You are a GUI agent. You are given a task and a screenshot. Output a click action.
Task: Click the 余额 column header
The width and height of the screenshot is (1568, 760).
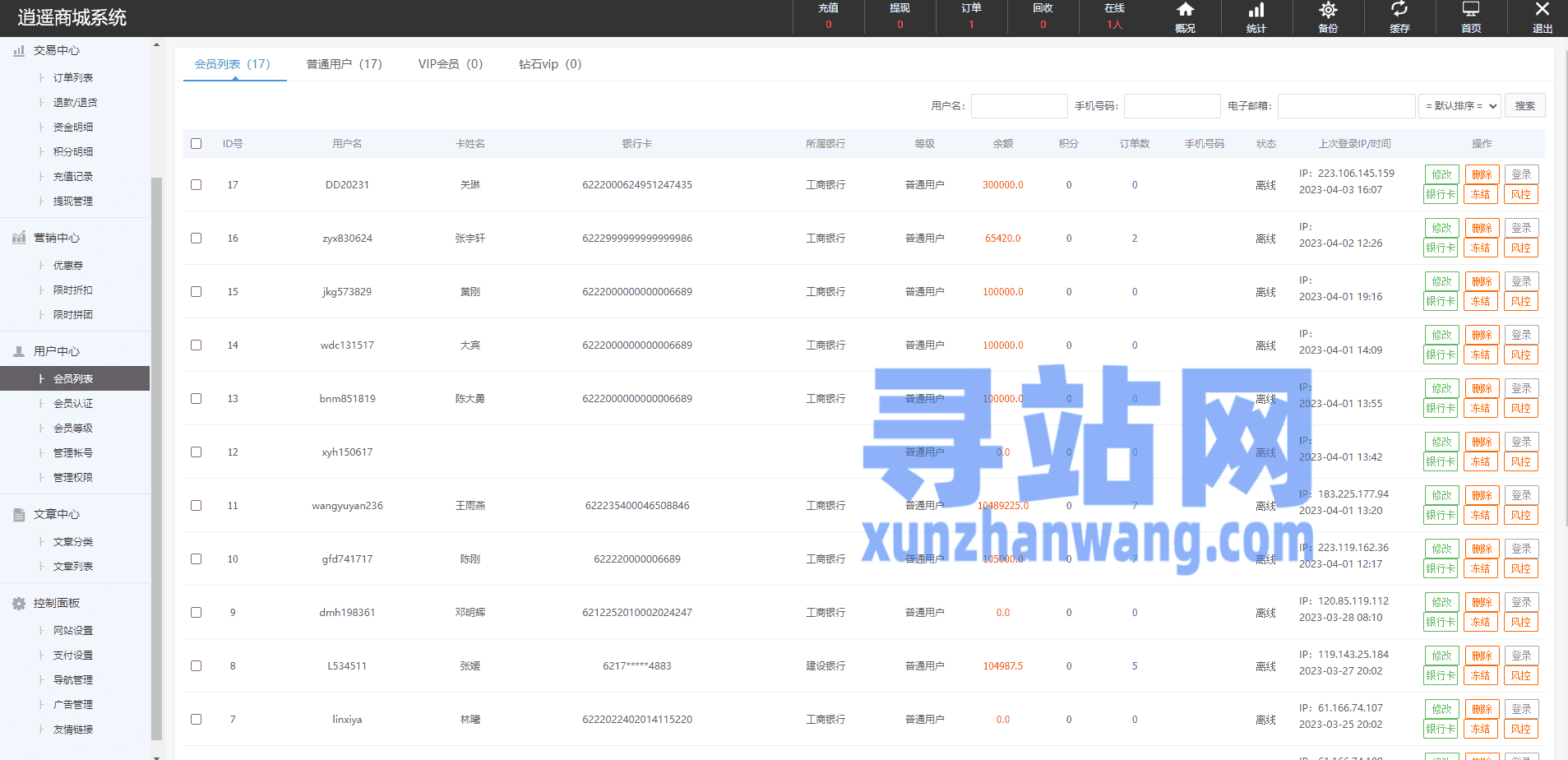1003,143
